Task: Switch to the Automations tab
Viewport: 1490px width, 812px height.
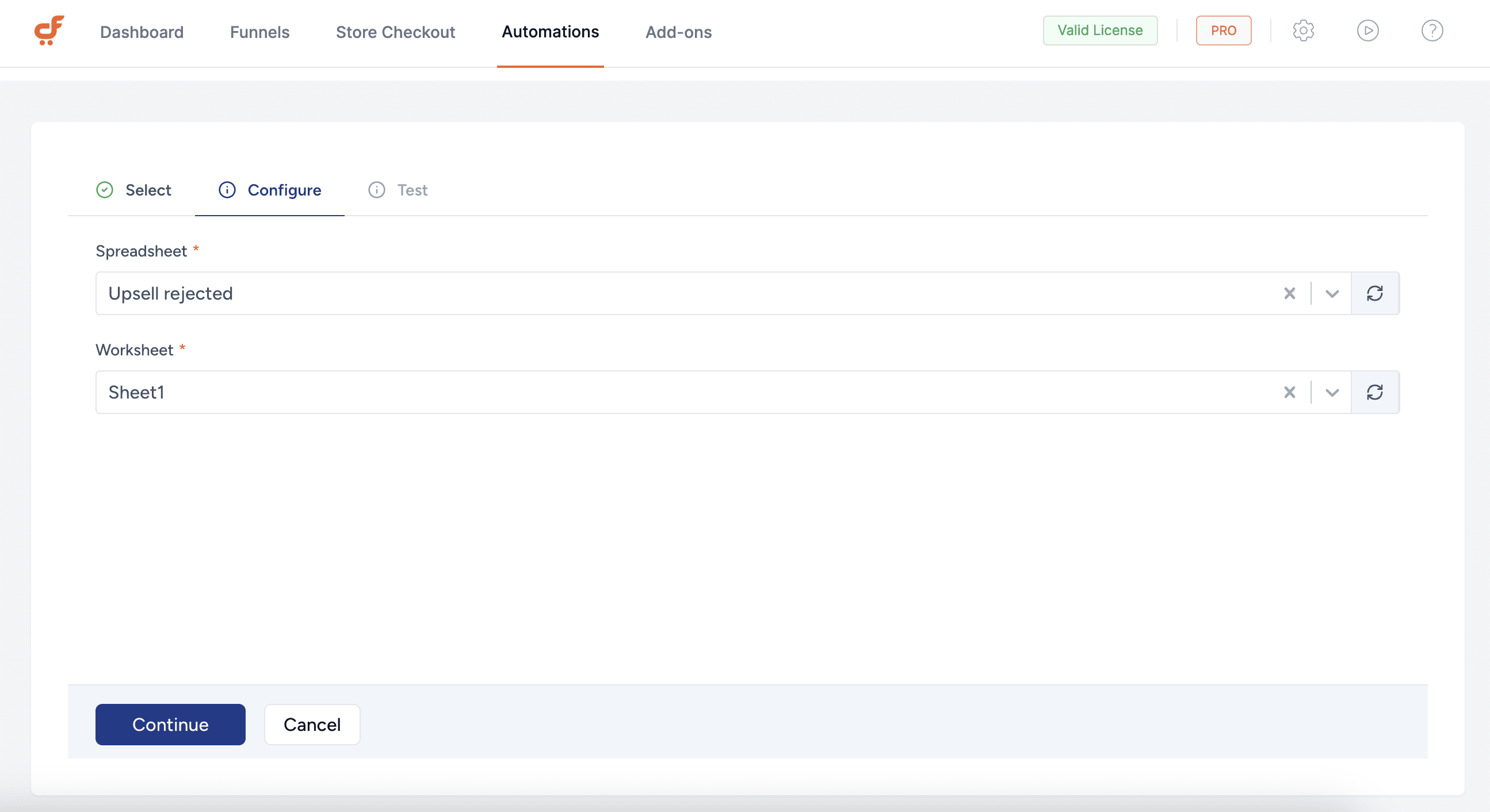Action: (549, 32)
